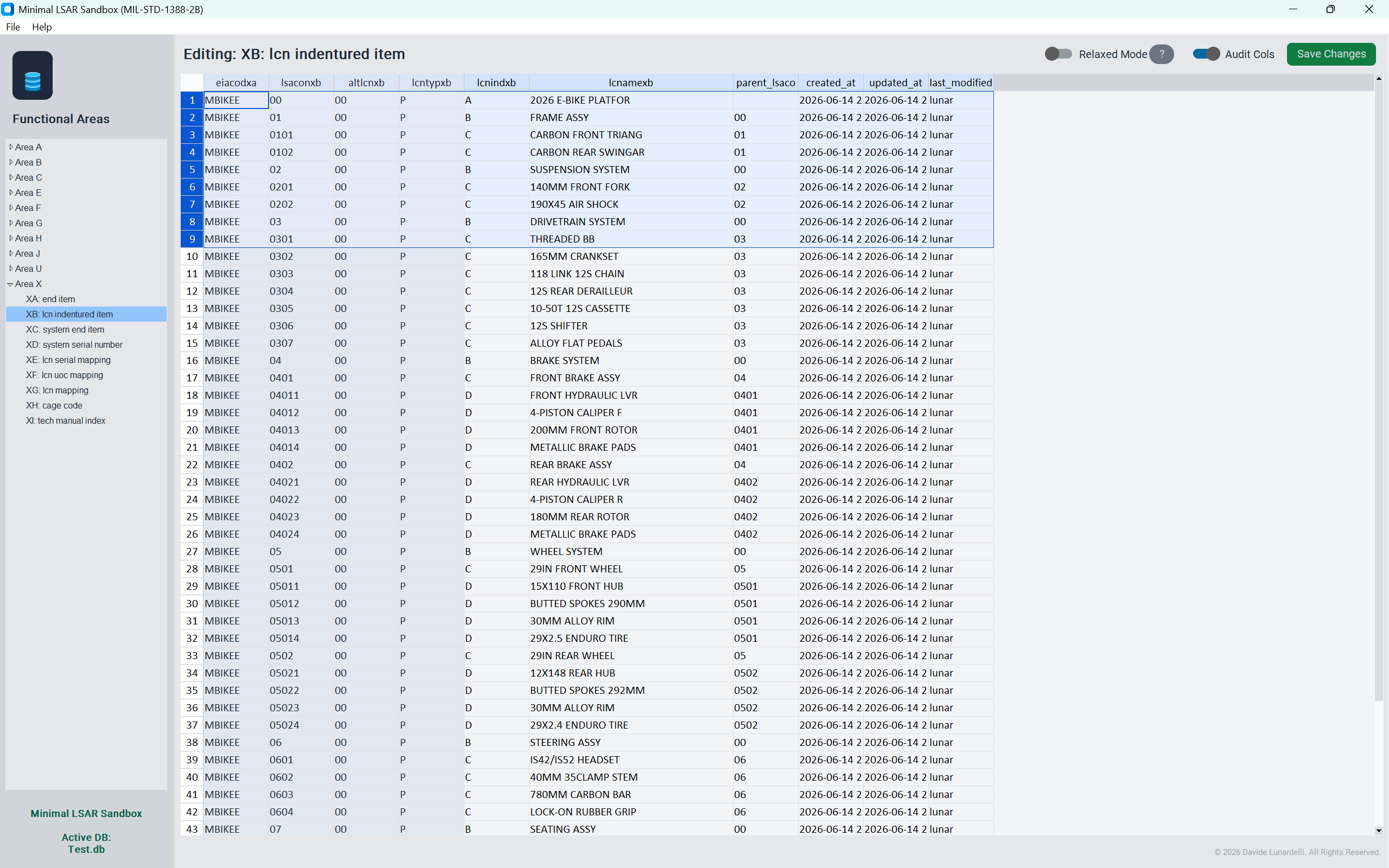Screen dimensions: 1389x868
Task: Click the table select-all corner button
Action: [x=192, y=82]
